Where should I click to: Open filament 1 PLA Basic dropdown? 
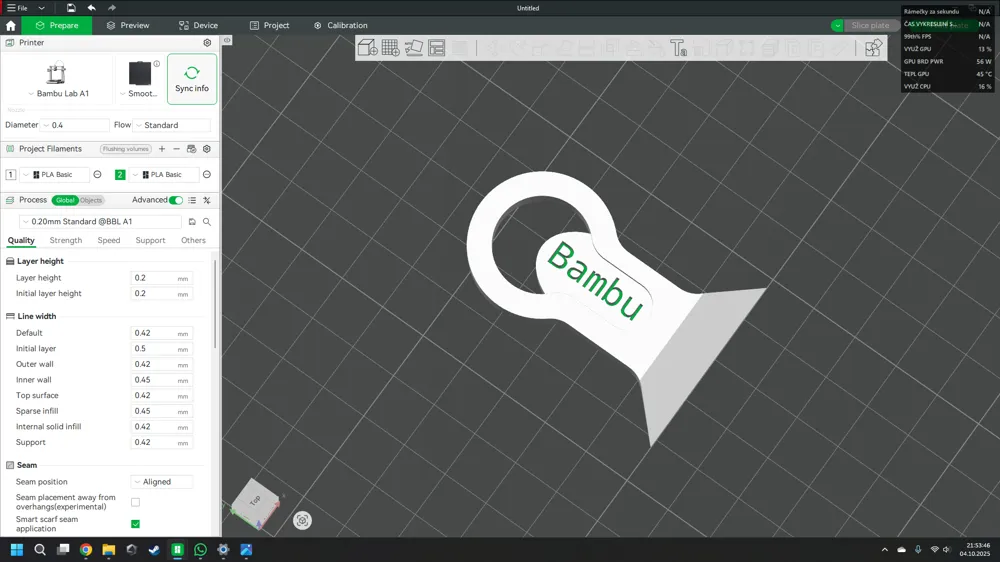[x=55, y=174]
